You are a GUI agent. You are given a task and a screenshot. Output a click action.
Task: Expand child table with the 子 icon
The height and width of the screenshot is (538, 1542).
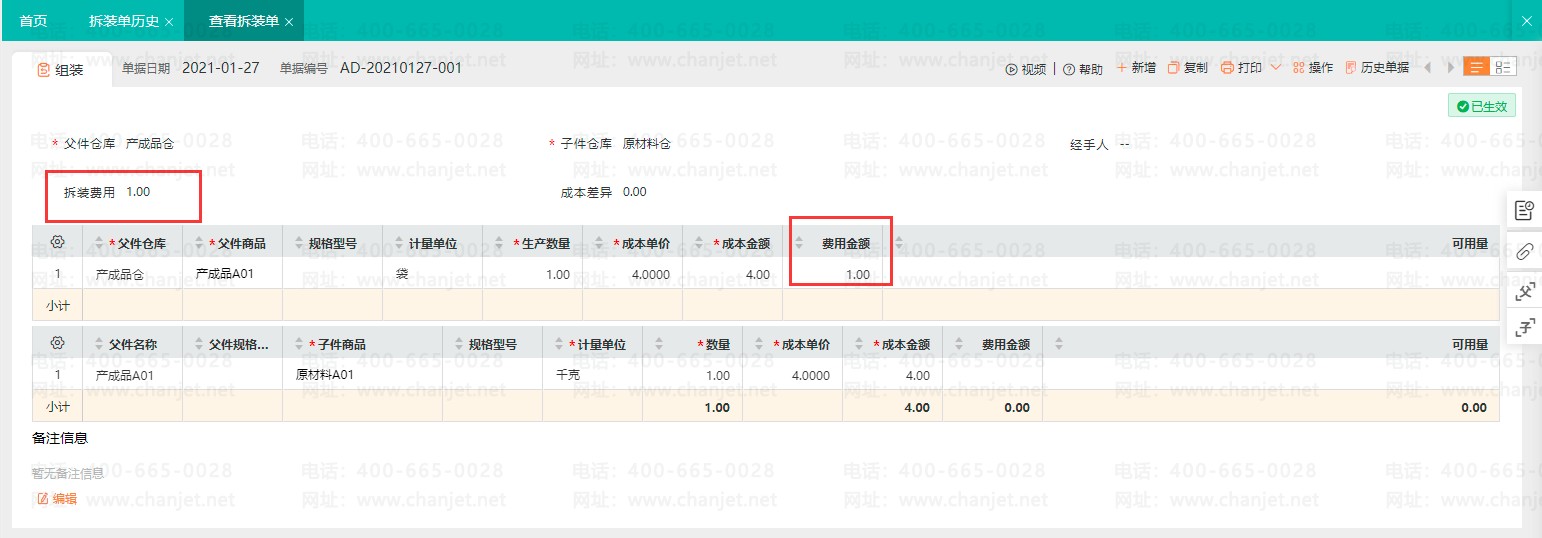point(1524,327)
